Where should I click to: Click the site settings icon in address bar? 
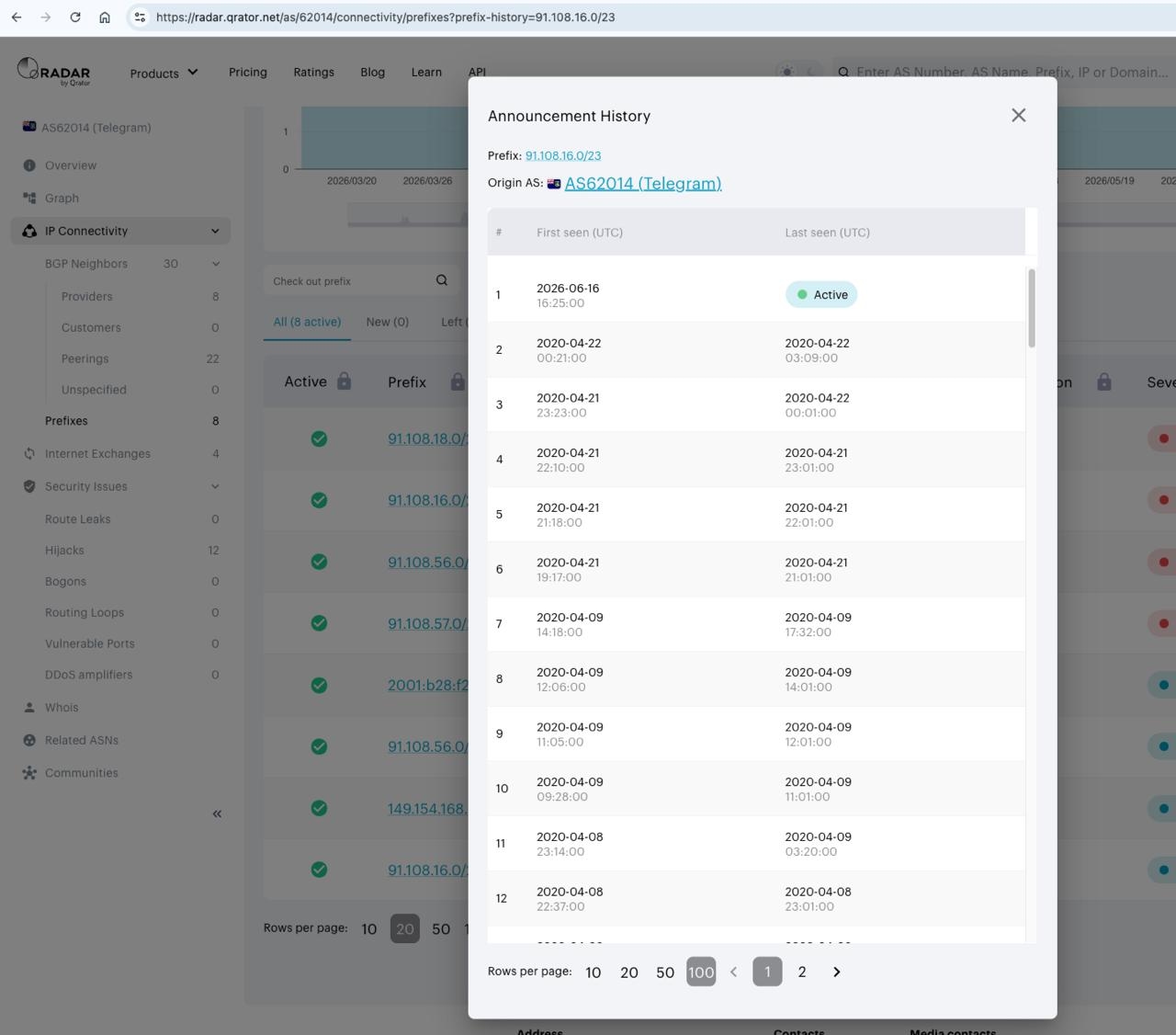pos(140,17)
